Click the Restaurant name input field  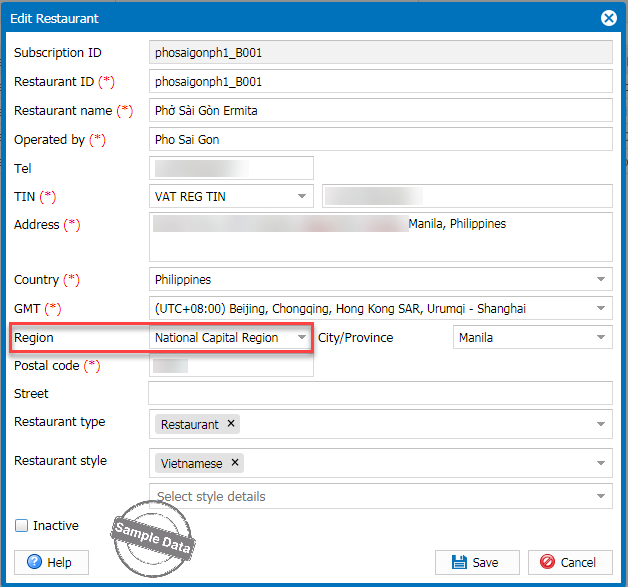coord(380,111)
